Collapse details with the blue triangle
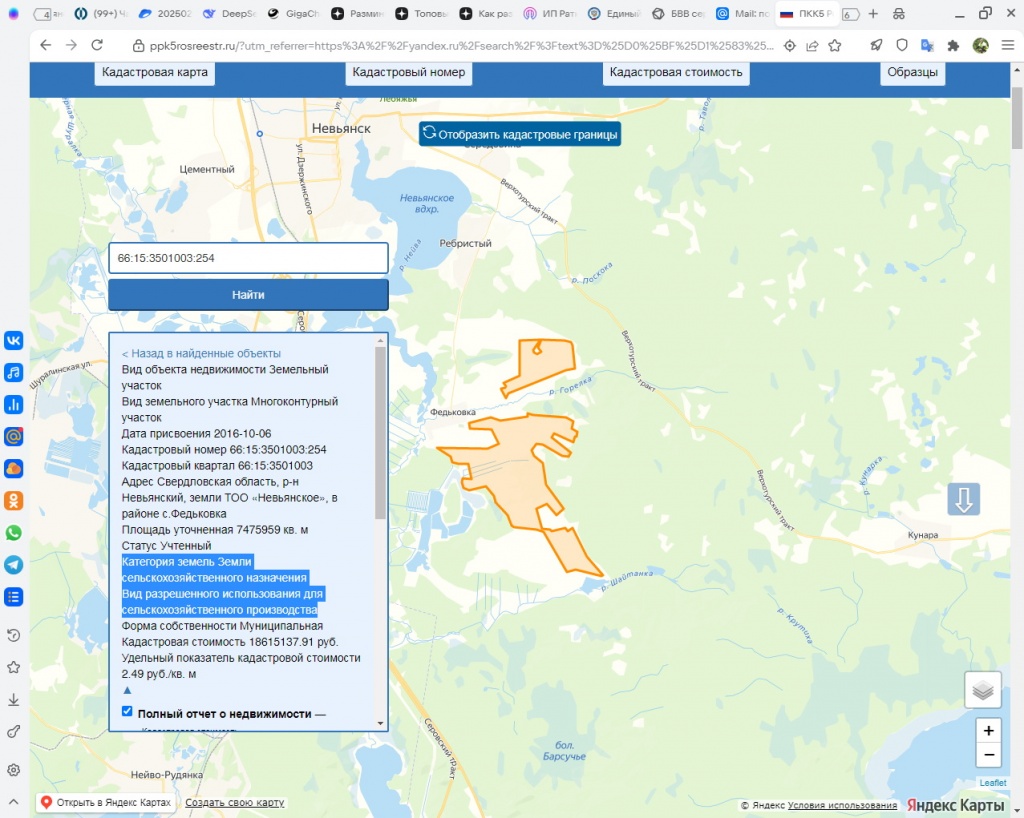The image size is (1024, 818). point(127,690)
